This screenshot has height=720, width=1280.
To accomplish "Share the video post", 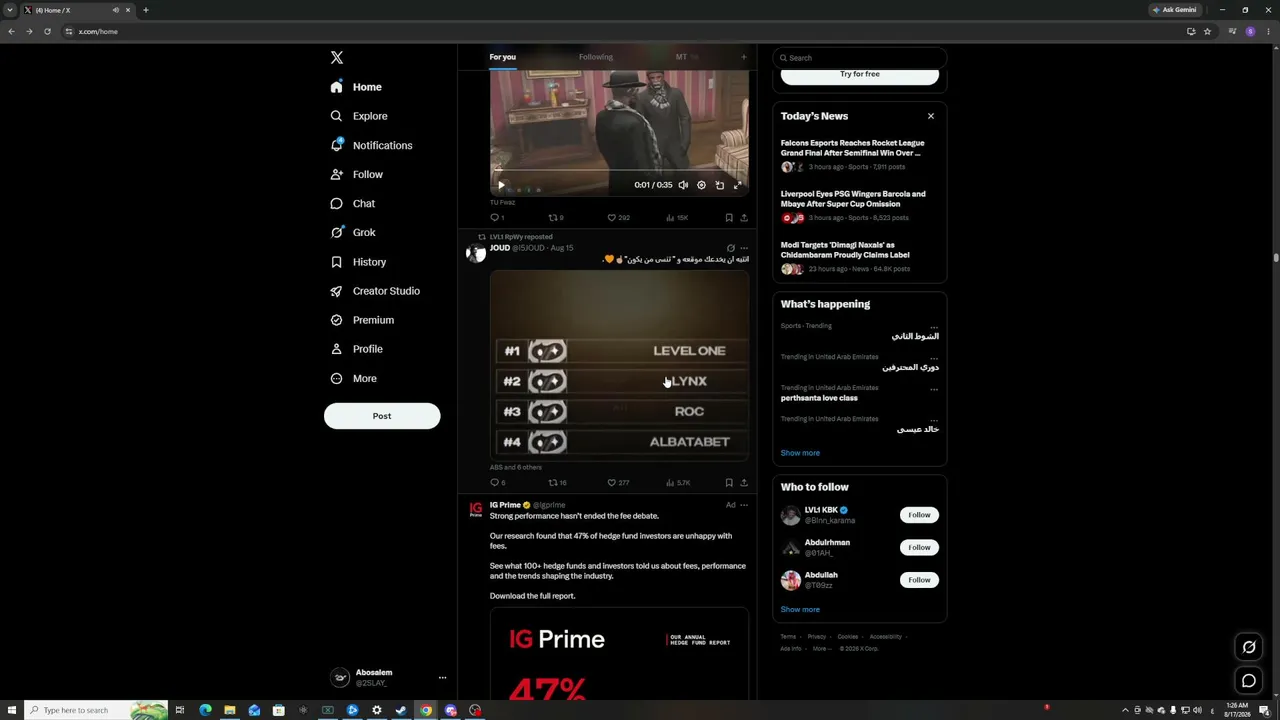I will pyautogui.click(x=743, y=217).
